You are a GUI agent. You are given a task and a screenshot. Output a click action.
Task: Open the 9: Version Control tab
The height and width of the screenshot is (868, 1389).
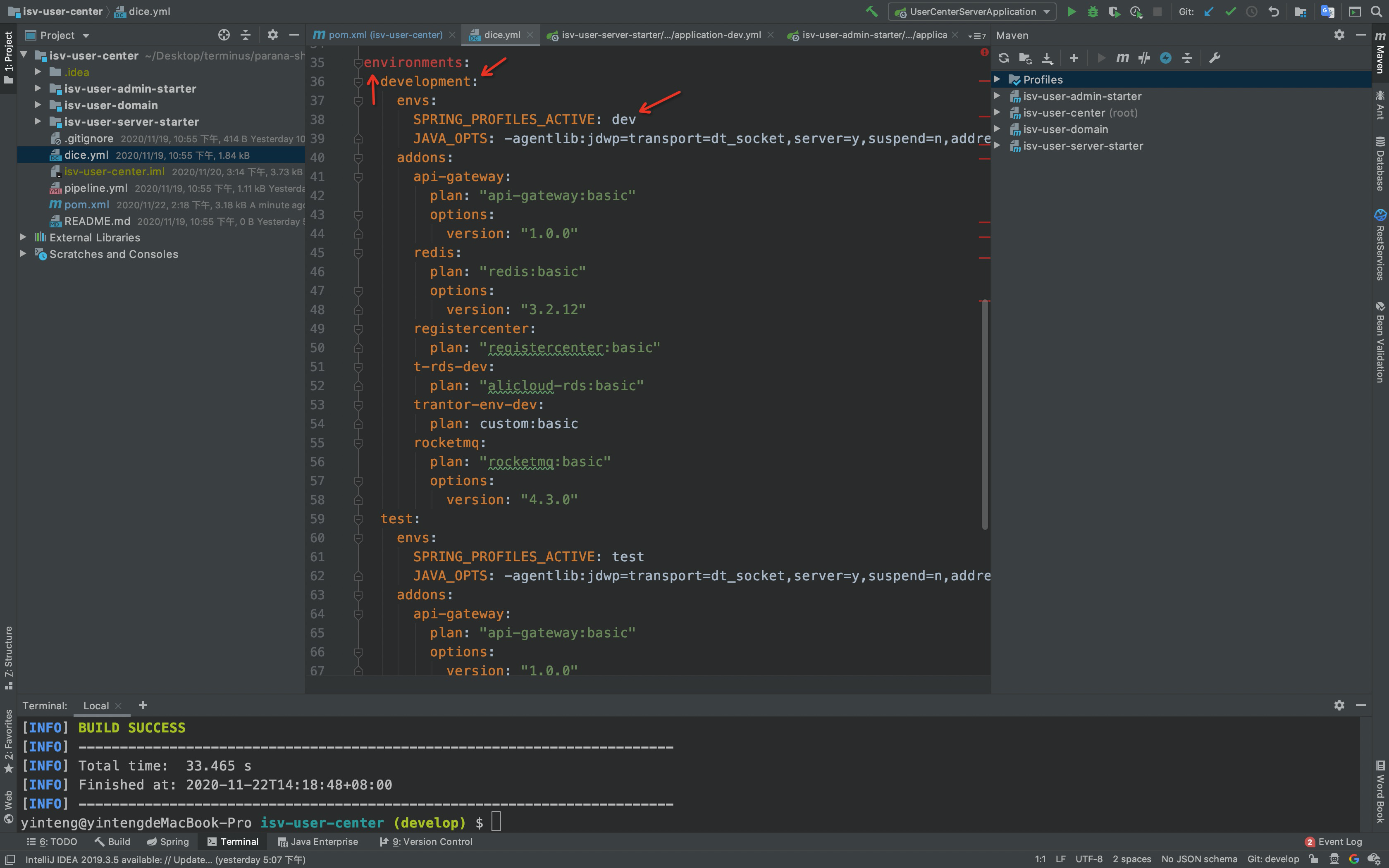click(x=426, y=842)
